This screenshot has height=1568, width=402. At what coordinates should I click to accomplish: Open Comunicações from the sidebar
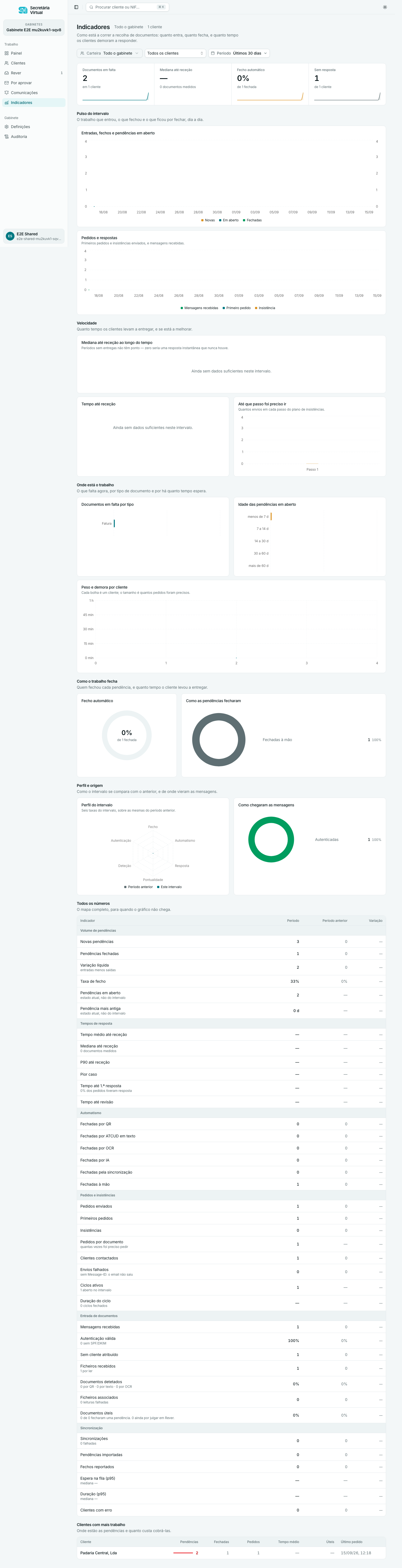[x=33, y=92]
